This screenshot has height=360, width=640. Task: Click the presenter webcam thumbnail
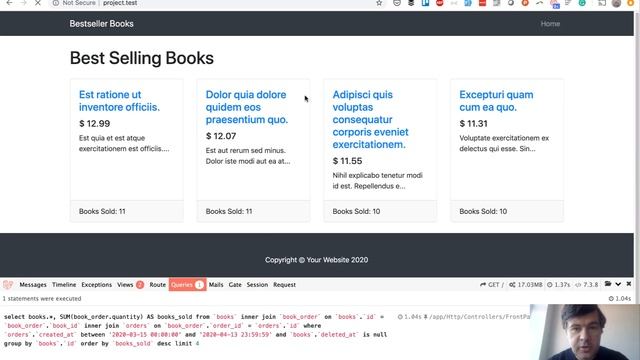click(585, 332)
